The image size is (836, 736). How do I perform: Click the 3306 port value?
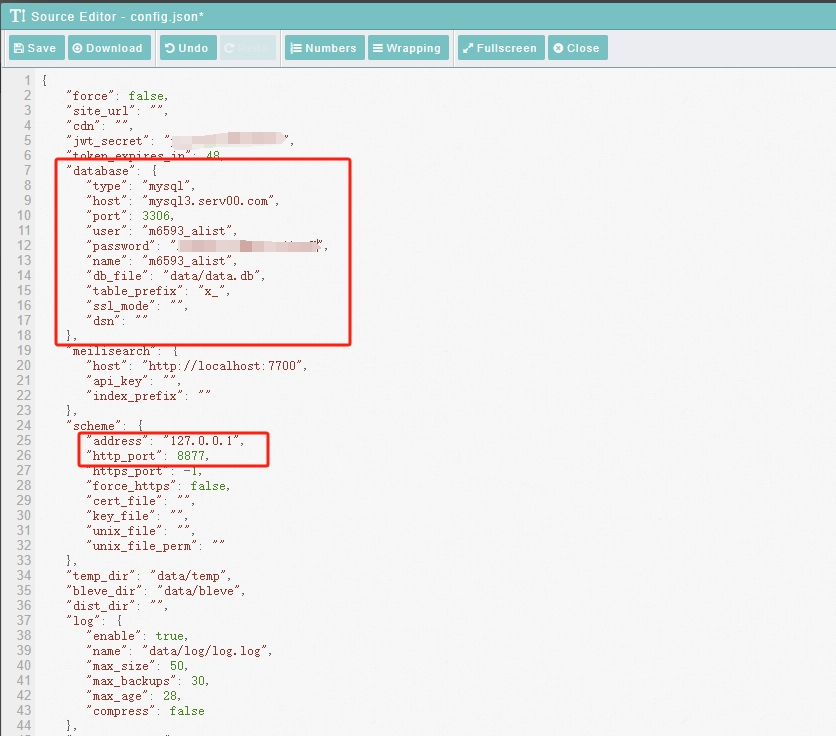(157, 216)
